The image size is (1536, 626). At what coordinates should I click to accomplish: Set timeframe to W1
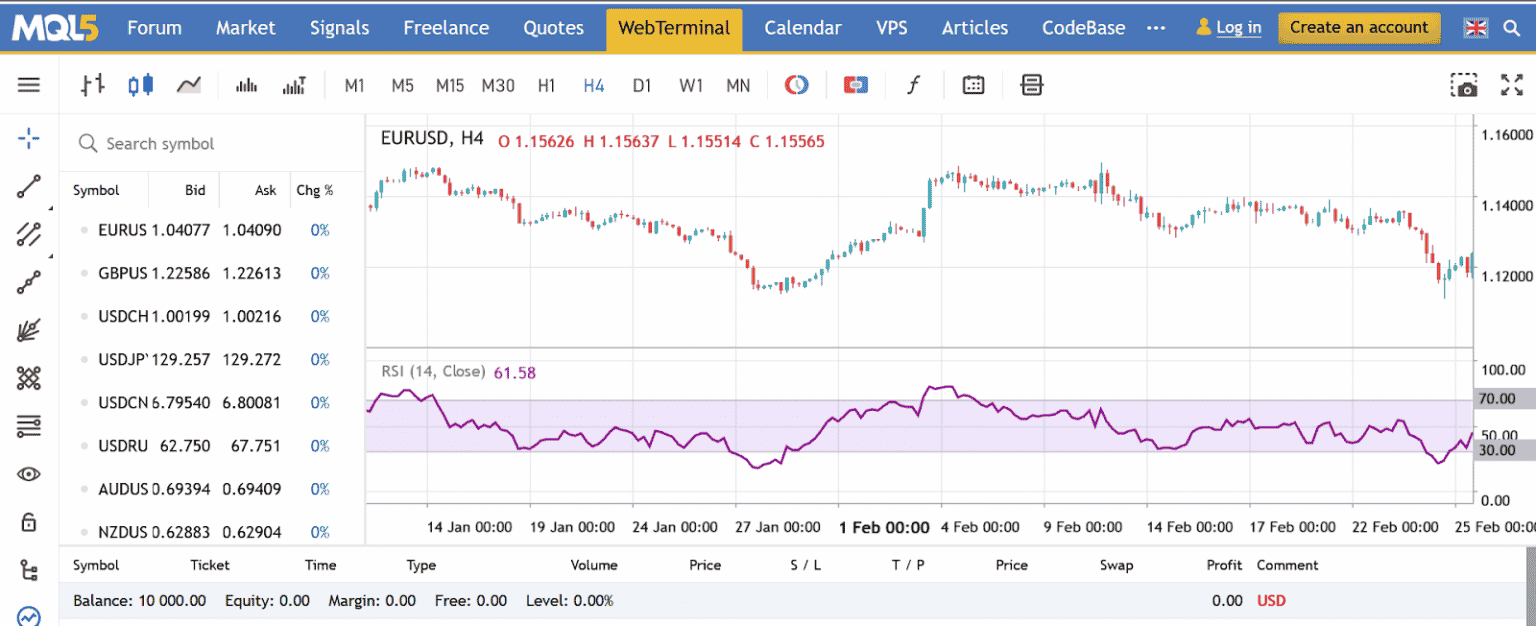[x=691, y=86]
